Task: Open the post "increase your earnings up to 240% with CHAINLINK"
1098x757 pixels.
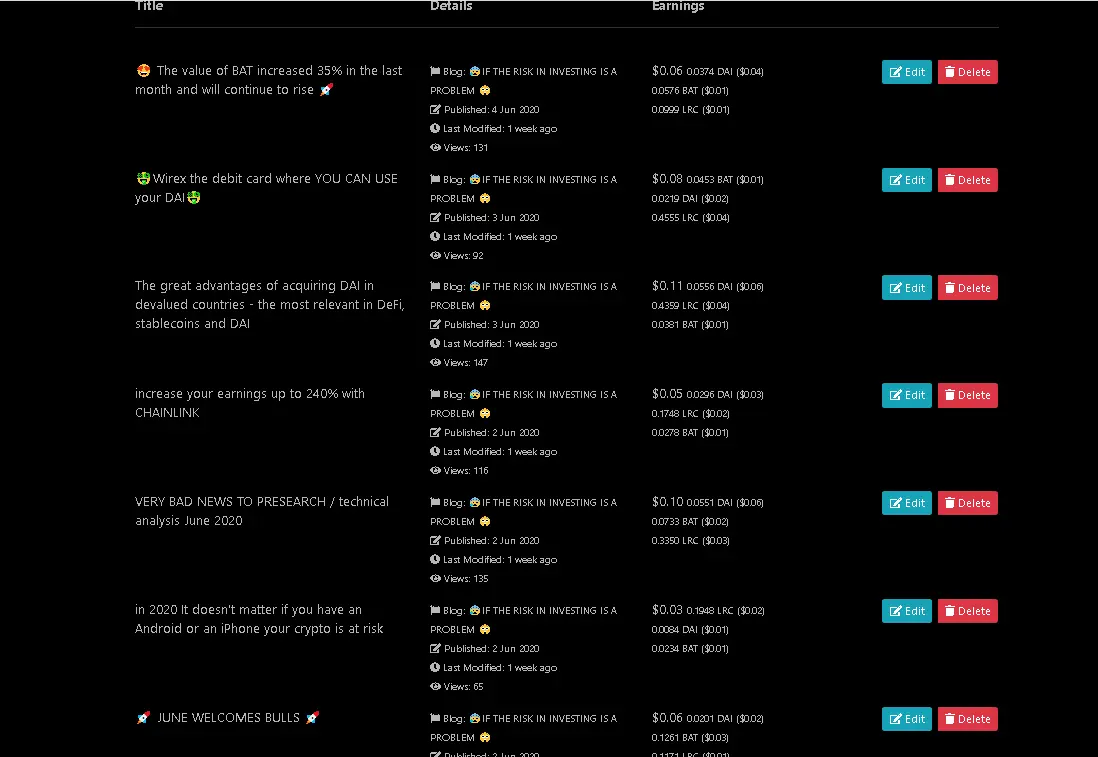Action: coord(250,403)
